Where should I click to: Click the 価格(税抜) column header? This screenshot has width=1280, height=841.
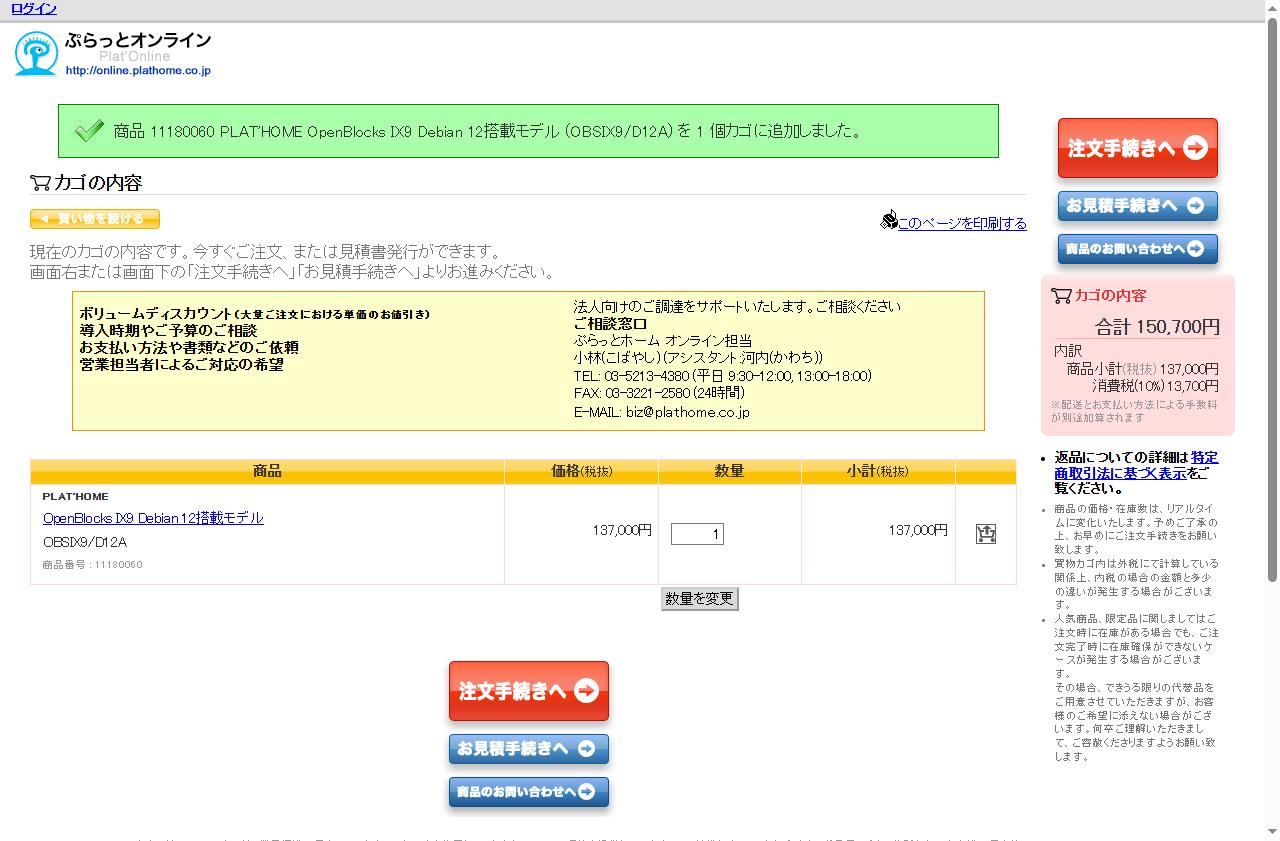coord(582,471)
